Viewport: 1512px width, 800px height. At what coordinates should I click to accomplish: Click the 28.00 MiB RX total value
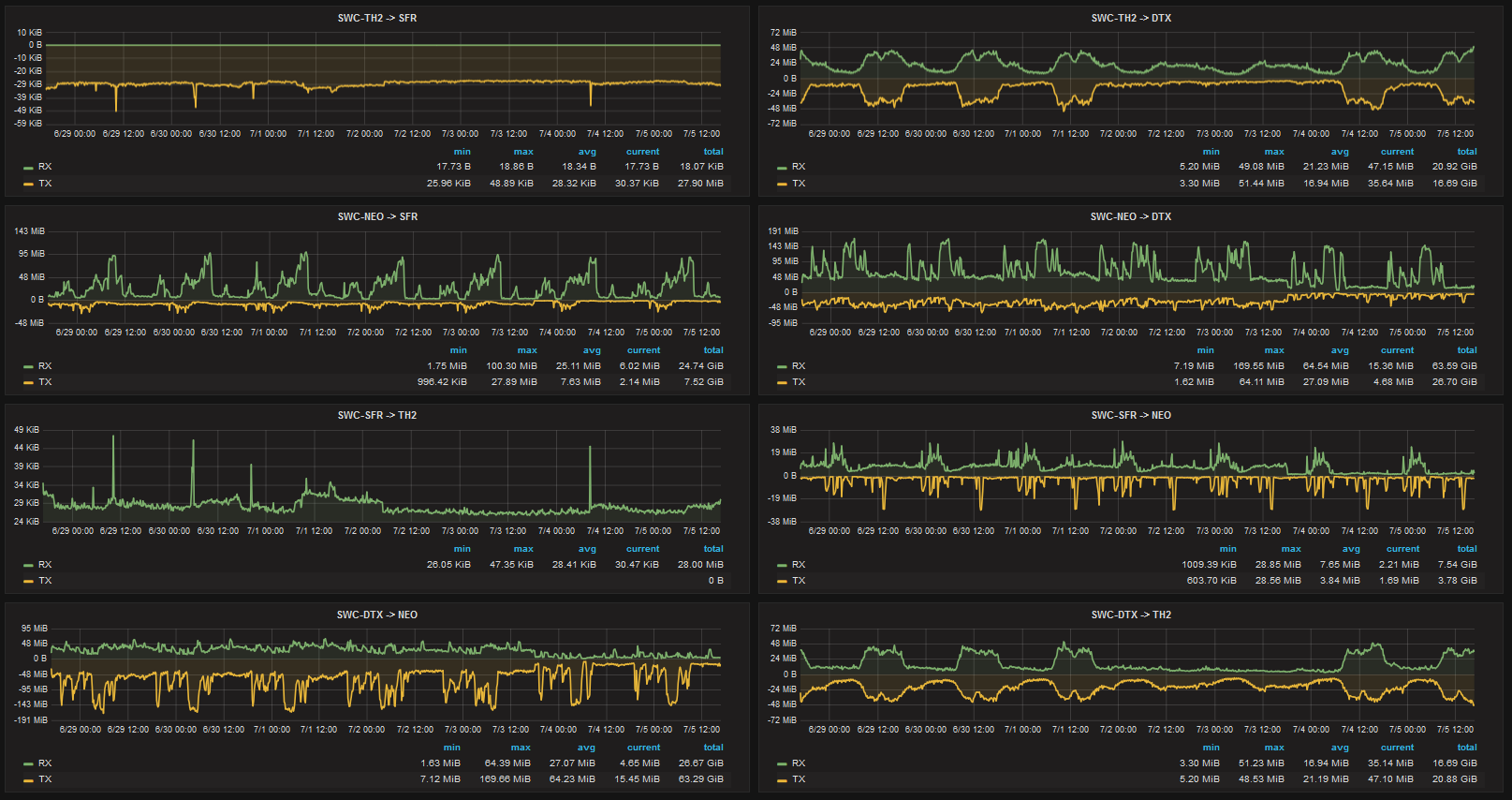(x=700, y=565)
